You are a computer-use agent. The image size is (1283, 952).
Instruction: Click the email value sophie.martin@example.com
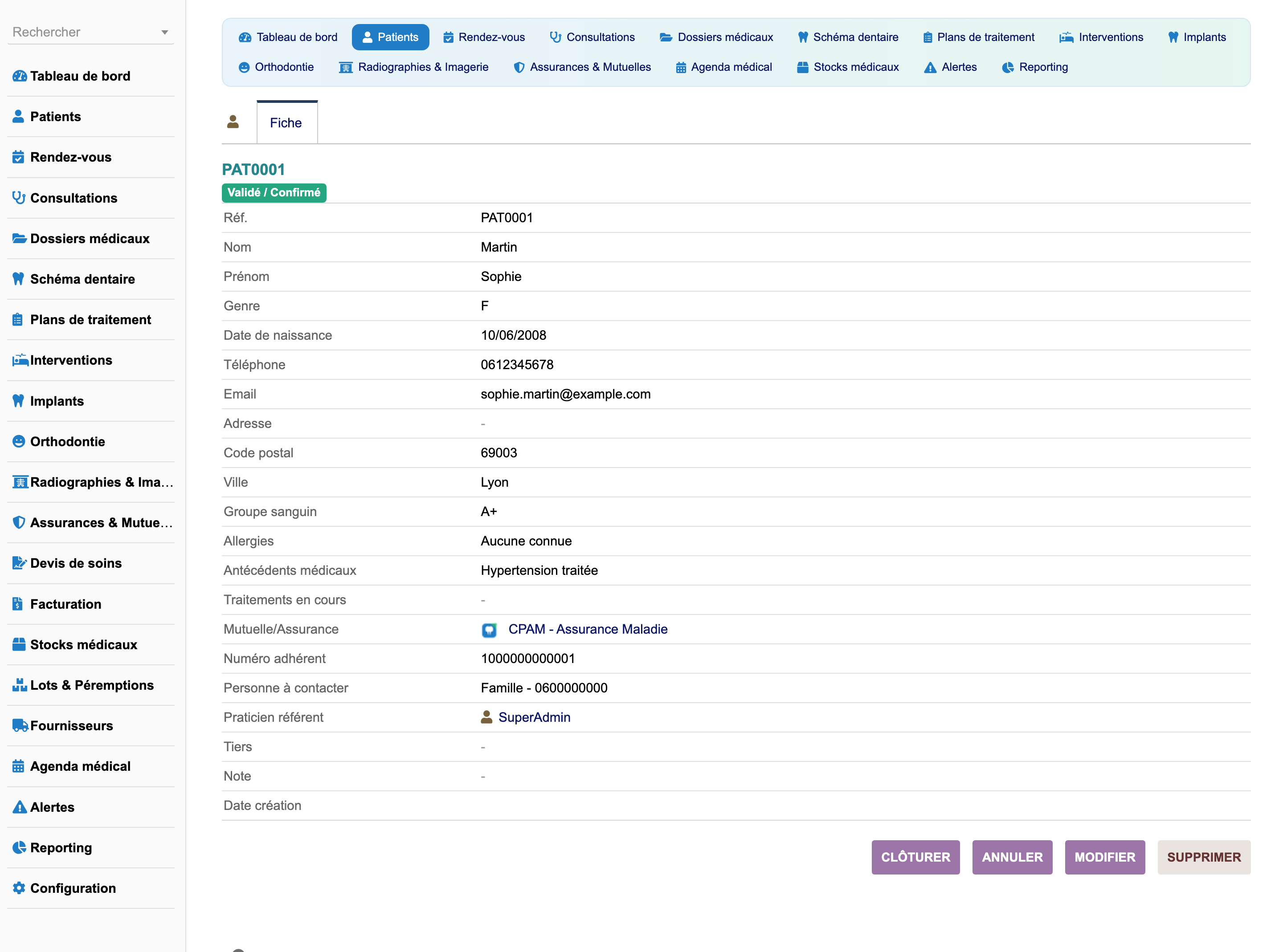pyautogui.click(x=566, y=394)
